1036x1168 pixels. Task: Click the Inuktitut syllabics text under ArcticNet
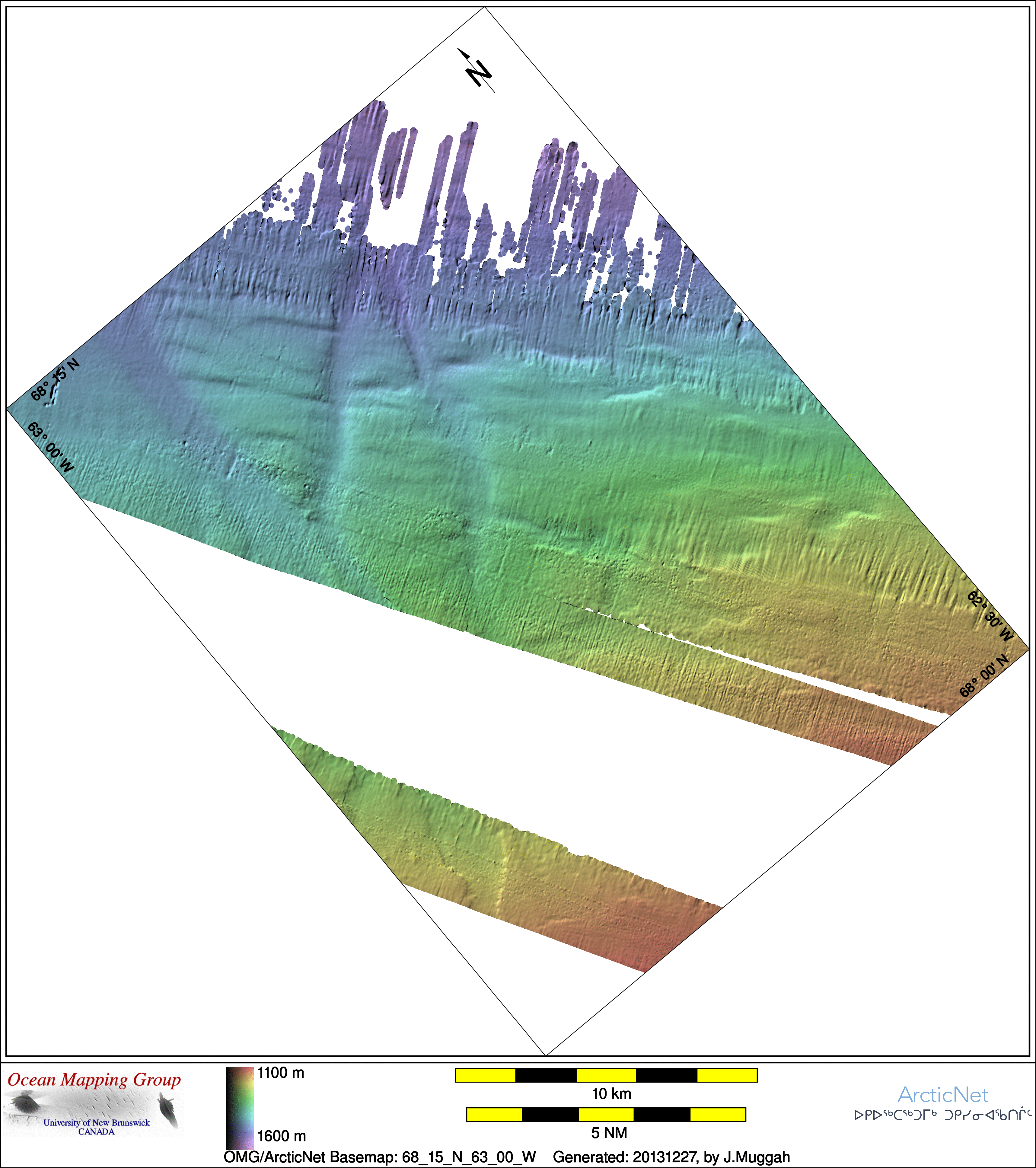[943, 1115]
